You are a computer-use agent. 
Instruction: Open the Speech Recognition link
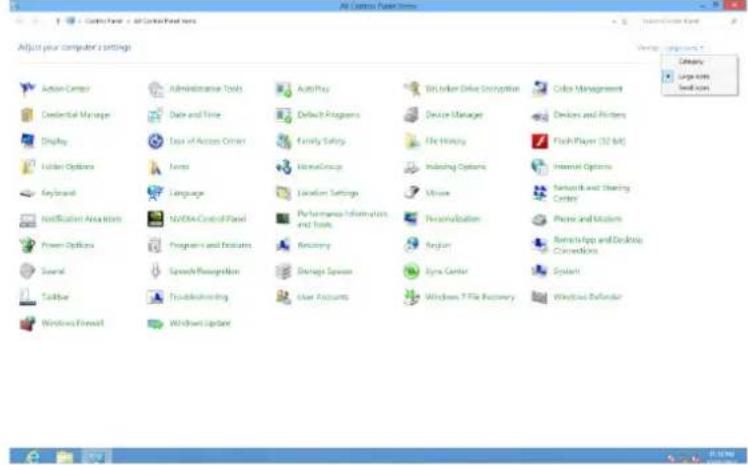coord(204,271)
